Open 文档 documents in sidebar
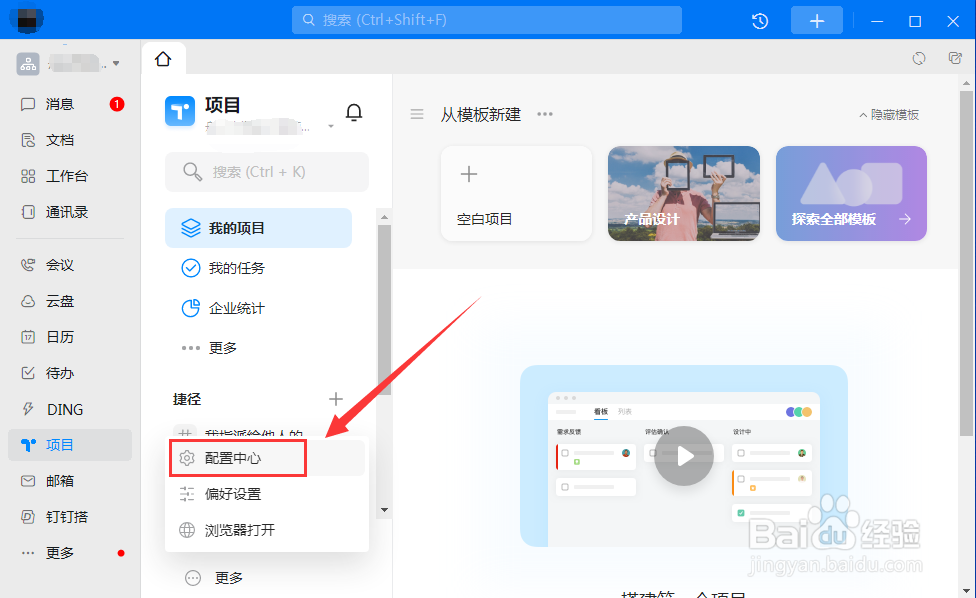 click(x=70, y=140)
